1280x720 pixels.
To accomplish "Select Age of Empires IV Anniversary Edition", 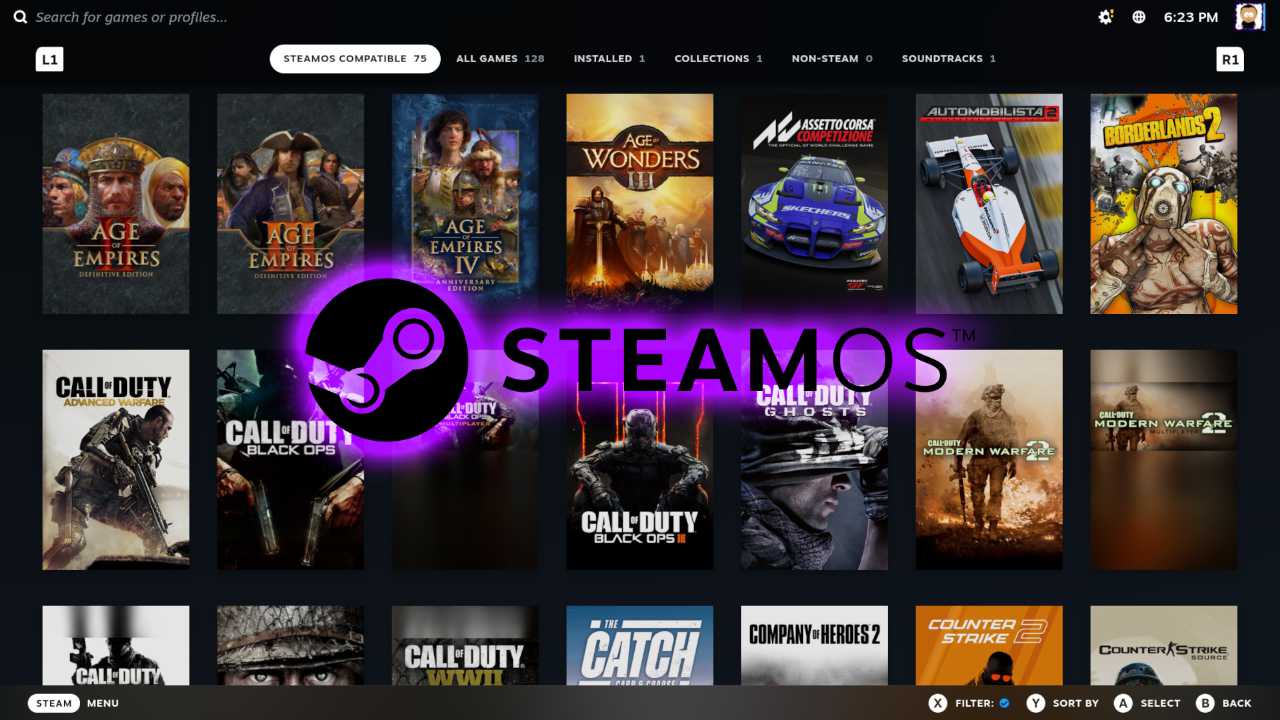I will 465,204.
